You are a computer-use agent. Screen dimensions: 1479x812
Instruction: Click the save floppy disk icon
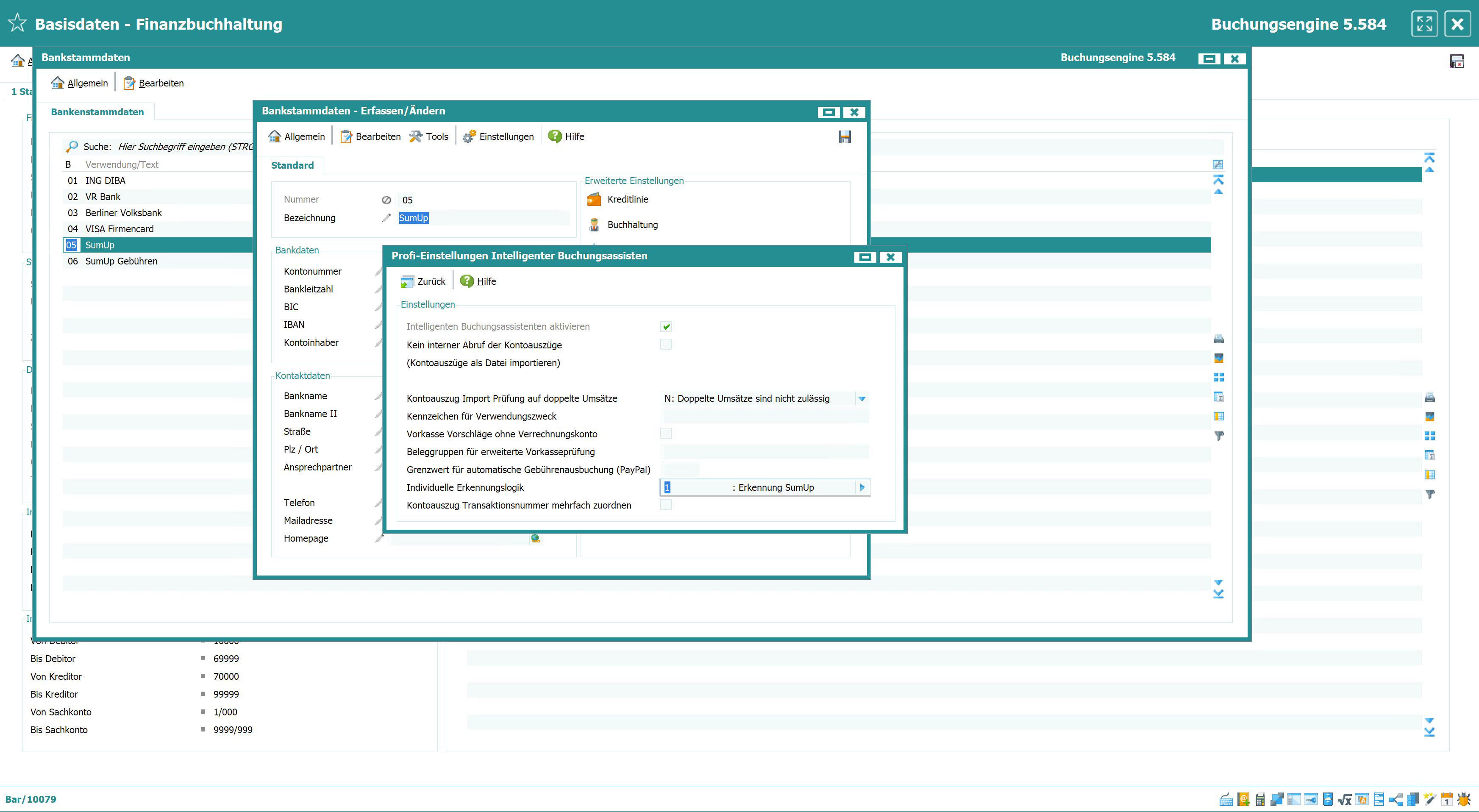(845, 136)
